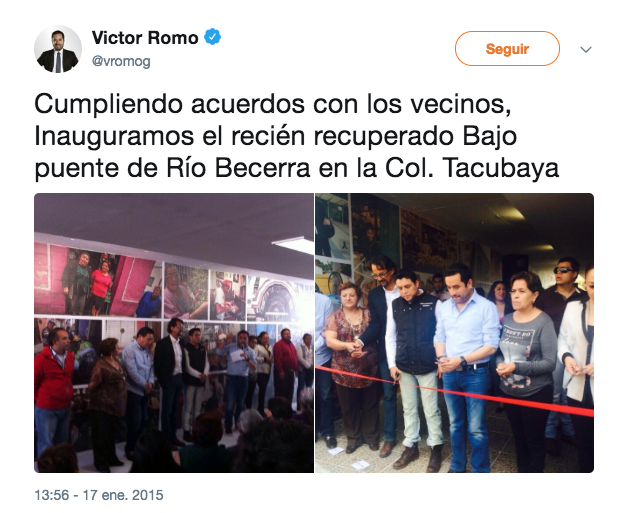The height and width of the screenshot is (513, 628).
Task: Visit the @vromog handle link
Action: click(121, 61)
